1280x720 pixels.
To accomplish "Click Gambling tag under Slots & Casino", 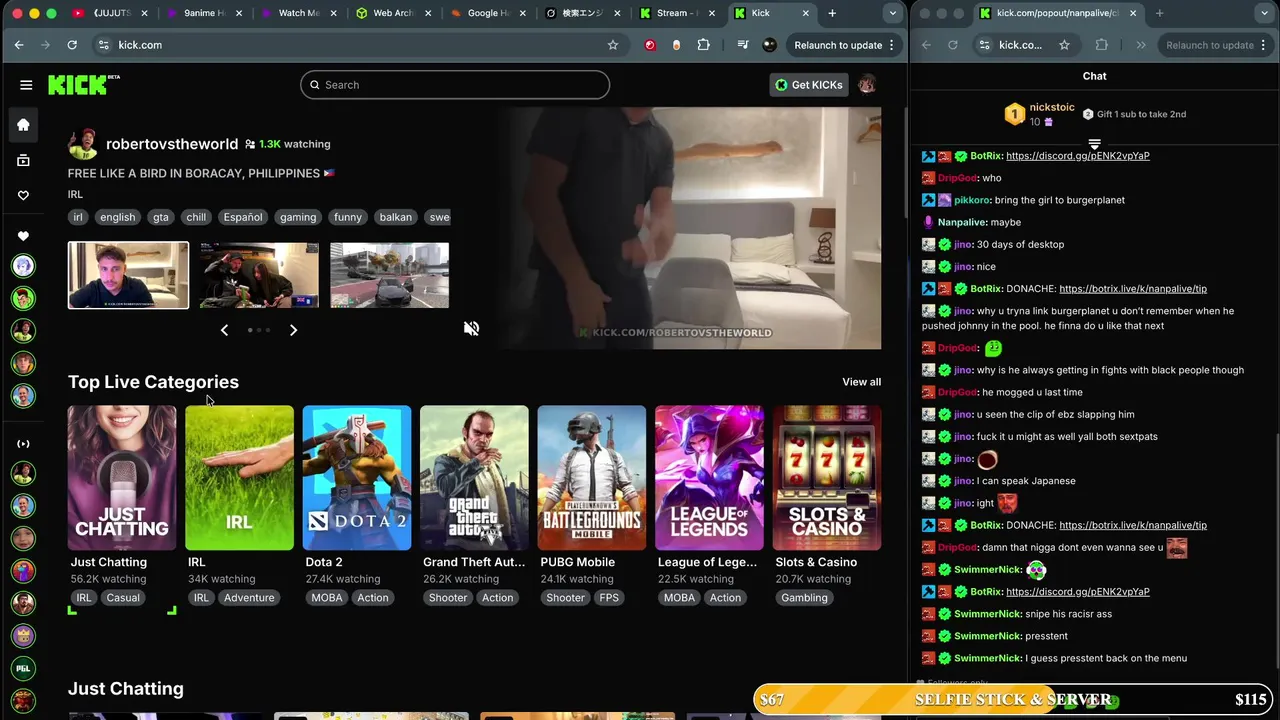I will 804,598.
